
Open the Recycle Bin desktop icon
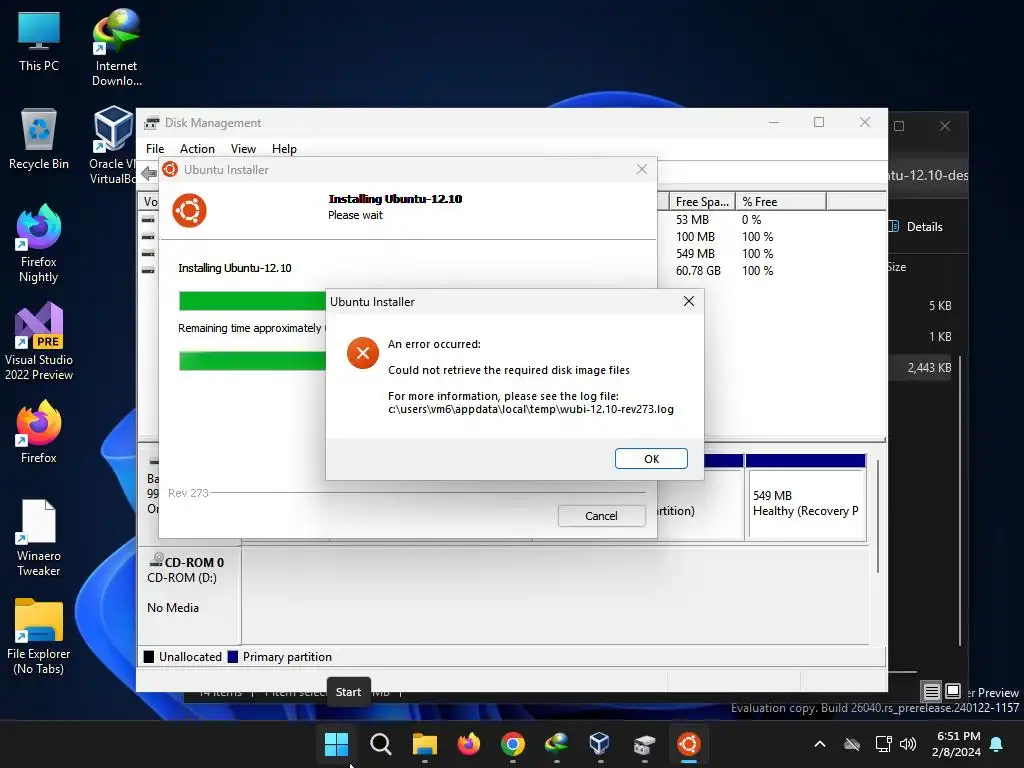tap(39, 139)
